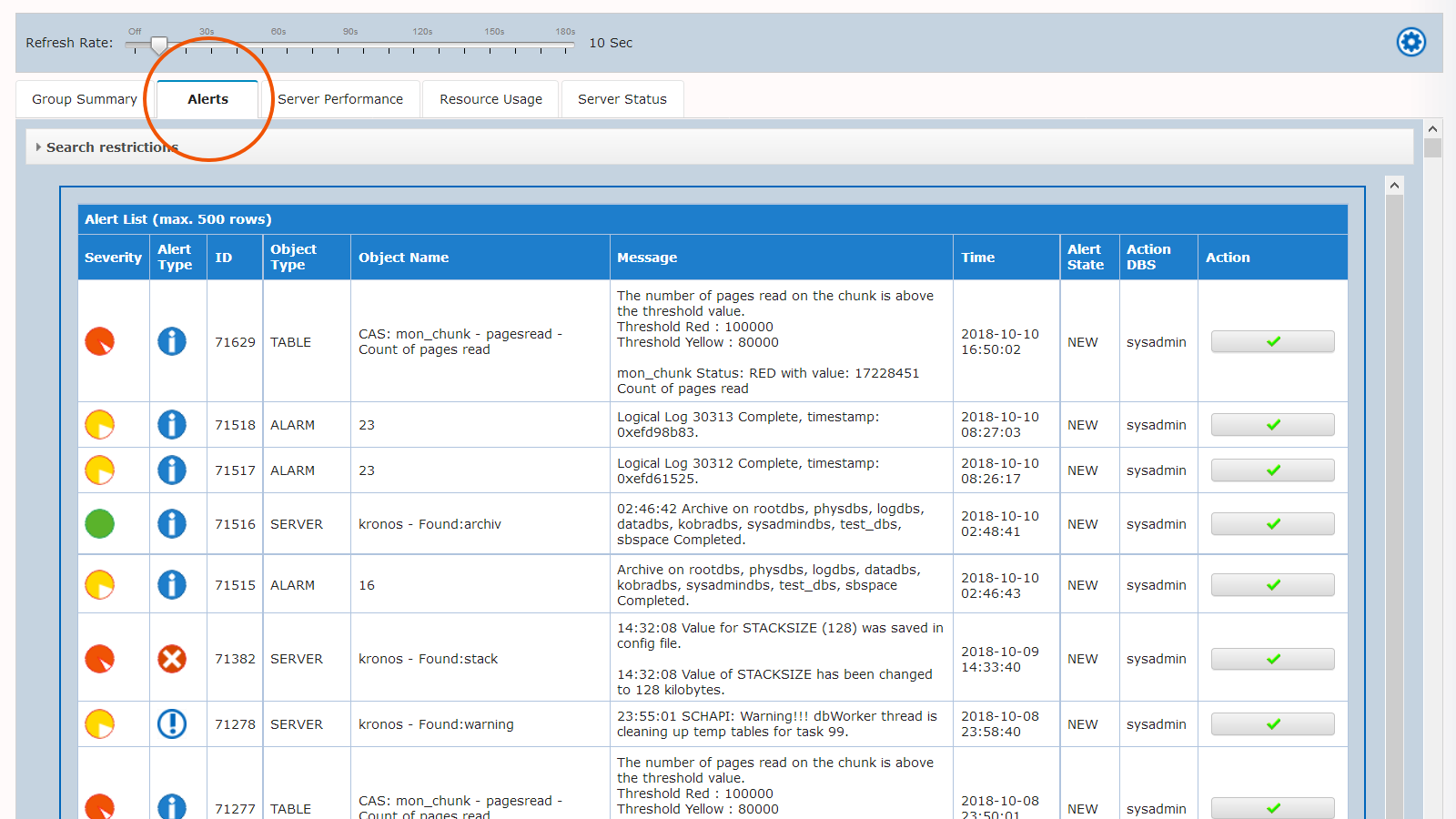Screen dimensions: 1456x819
Task: Click yellow severity icon for alert 71517
Action: pyautogui.click(x=100, y=470)
